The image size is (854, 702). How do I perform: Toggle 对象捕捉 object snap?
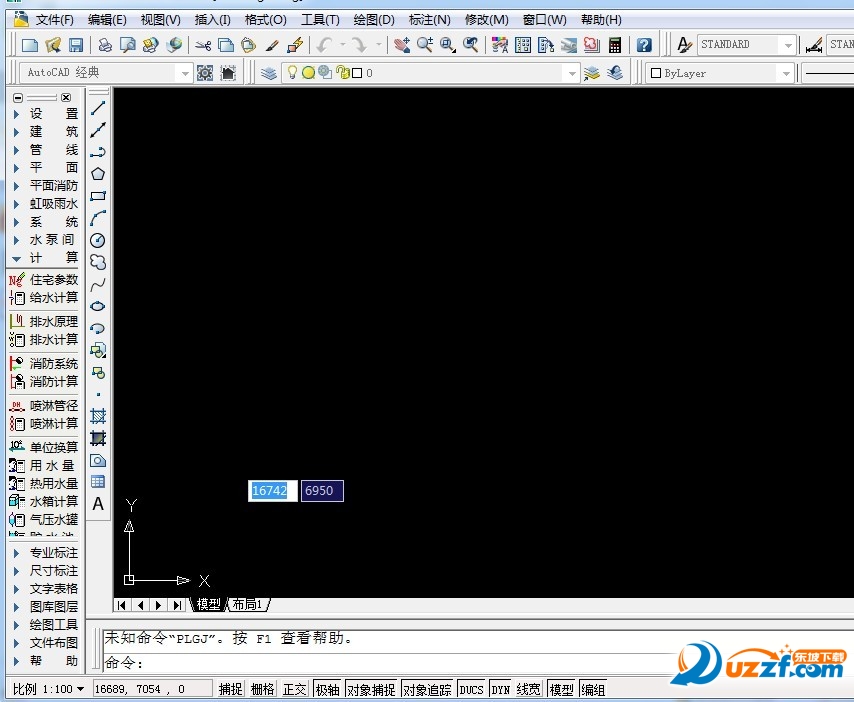click(x=371, y=689)
